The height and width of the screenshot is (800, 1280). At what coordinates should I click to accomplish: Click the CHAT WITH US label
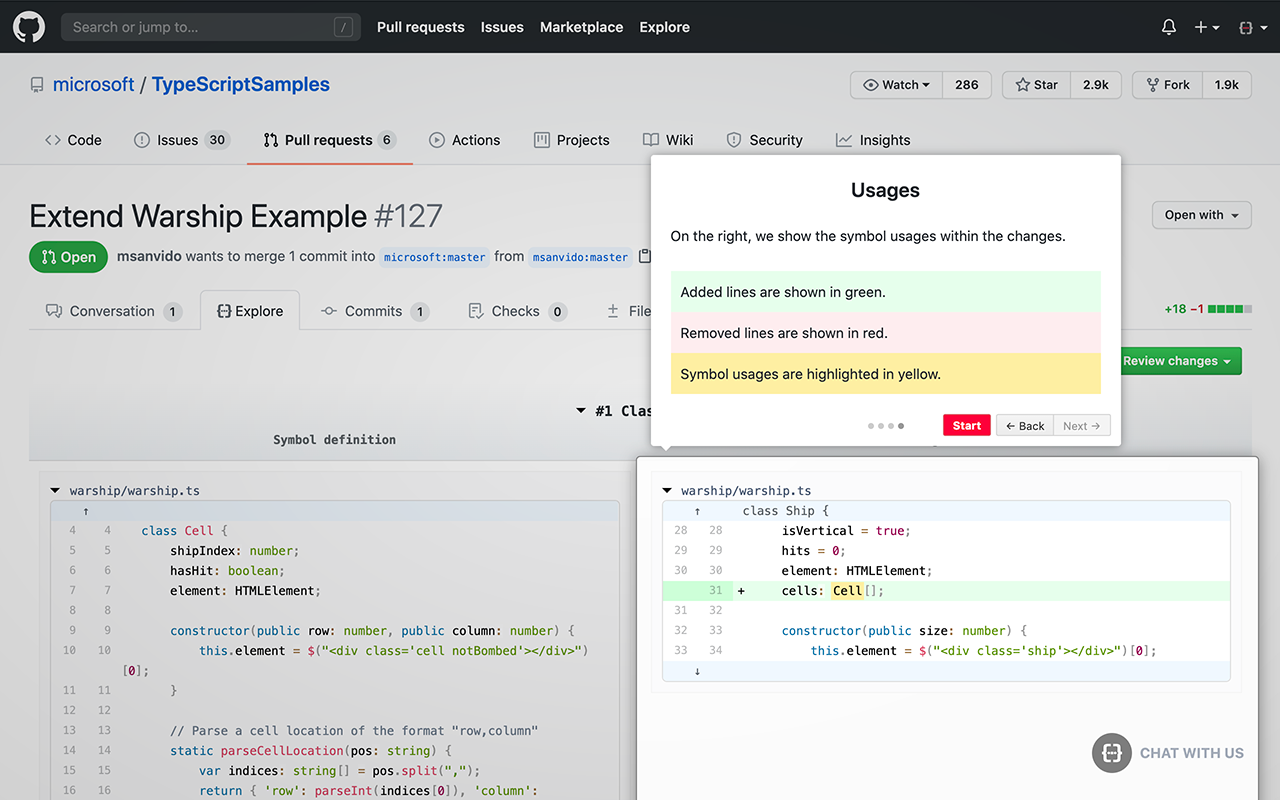coord(1191,753)
